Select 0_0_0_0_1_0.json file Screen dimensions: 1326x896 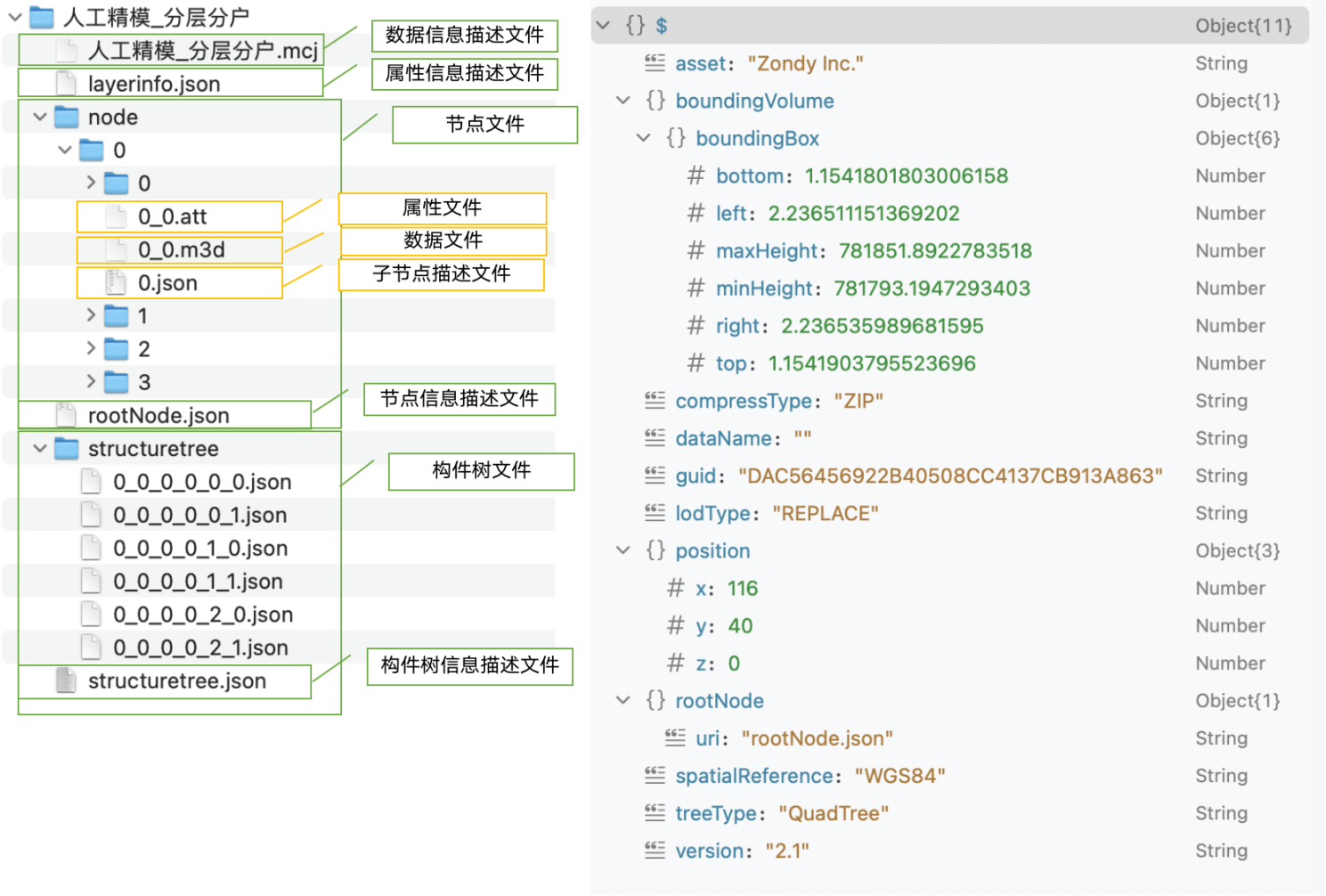point(200,549)
